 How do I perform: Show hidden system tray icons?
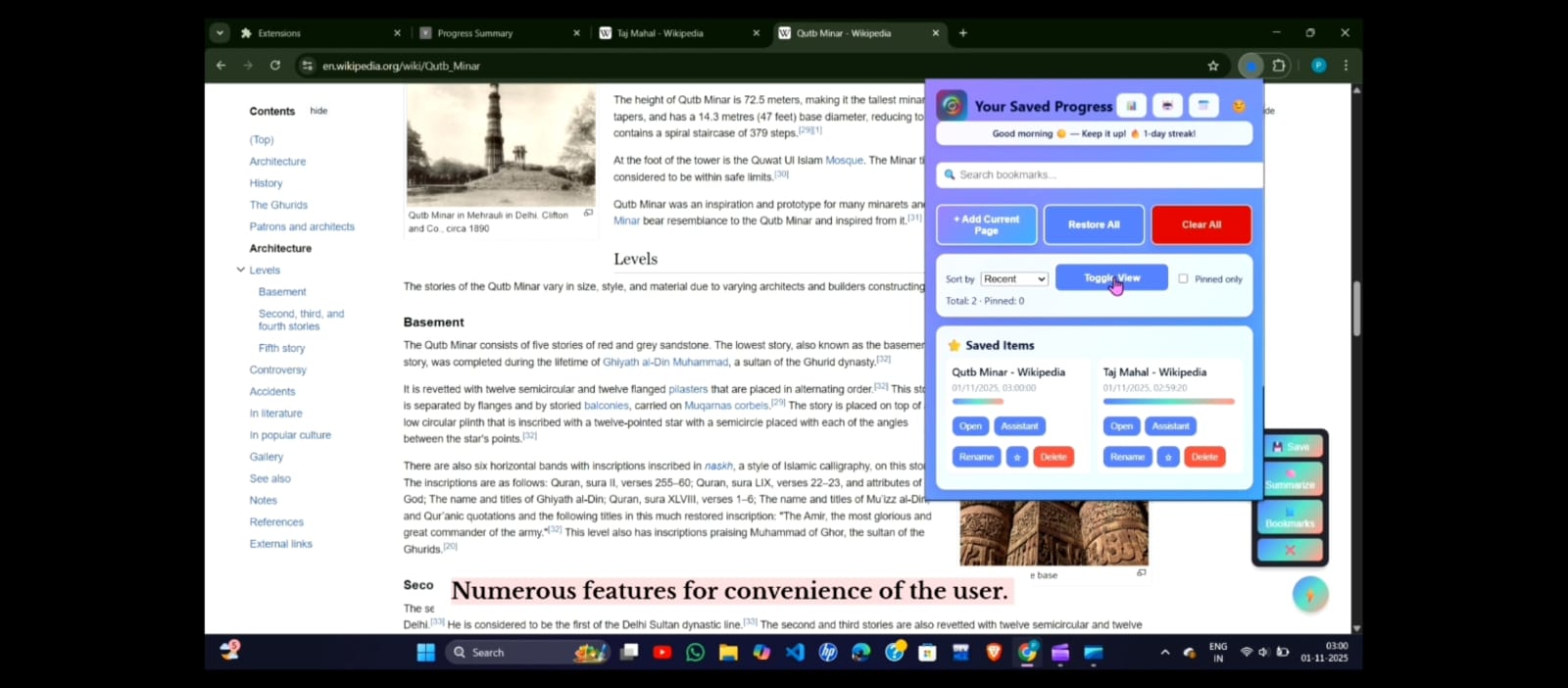pos(1165,653)
